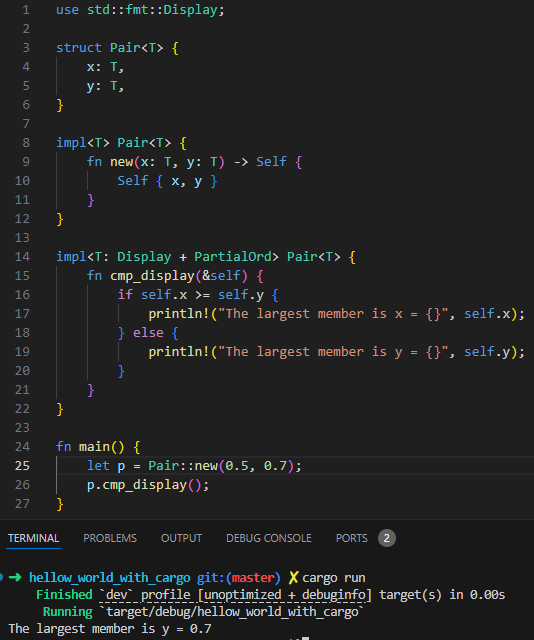
Task: Click the 'p.cmp_display();' call
Action: click(148, 485)
